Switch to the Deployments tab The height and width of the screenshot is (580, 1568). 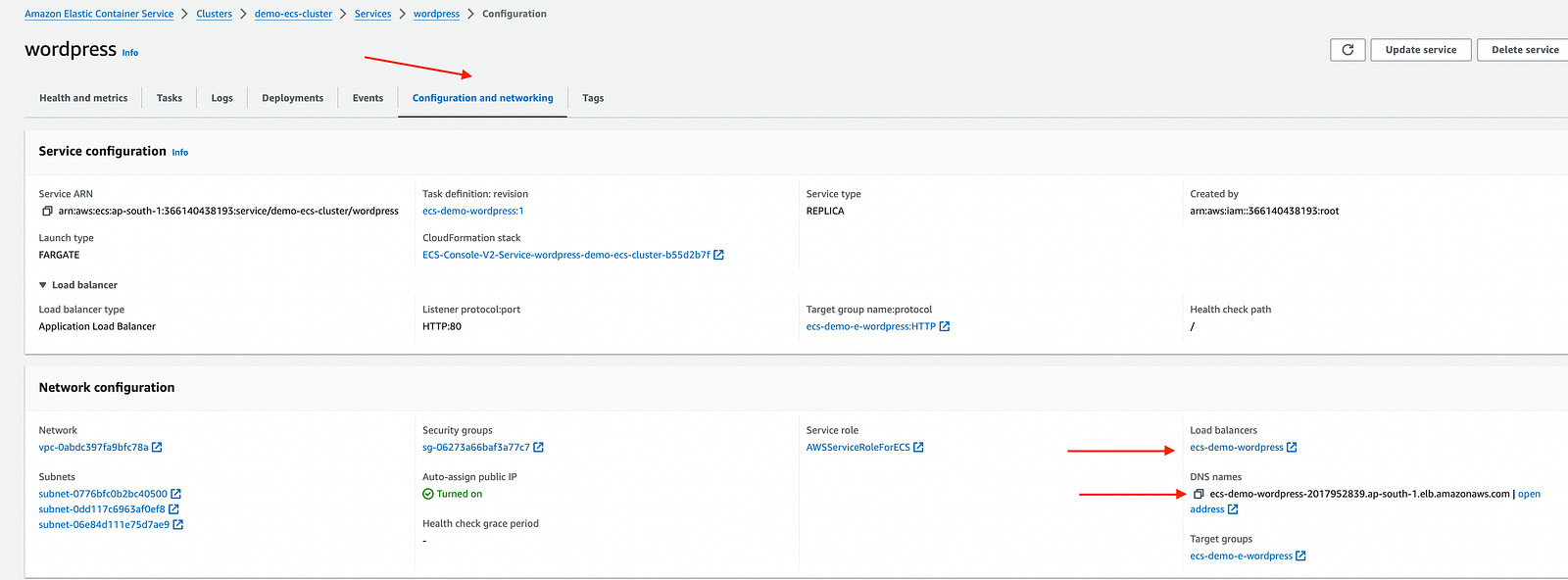293,98
